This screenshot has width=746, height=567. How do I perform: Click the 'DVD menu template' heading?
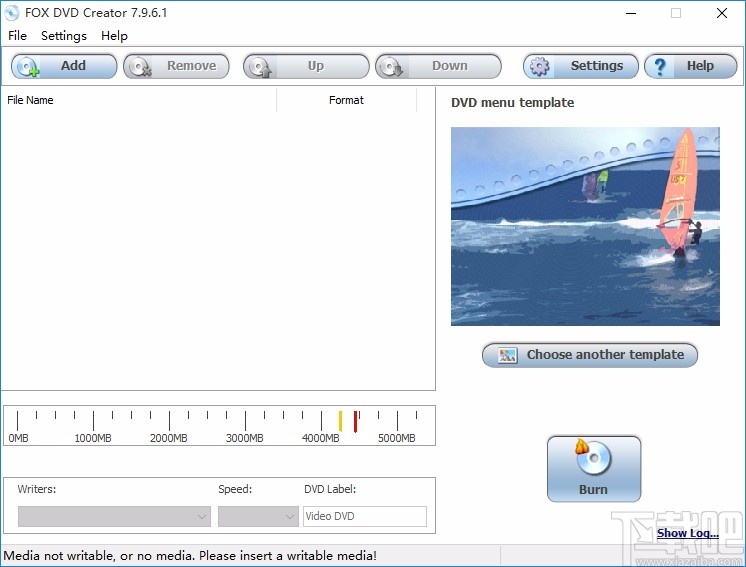pos(512,103)
